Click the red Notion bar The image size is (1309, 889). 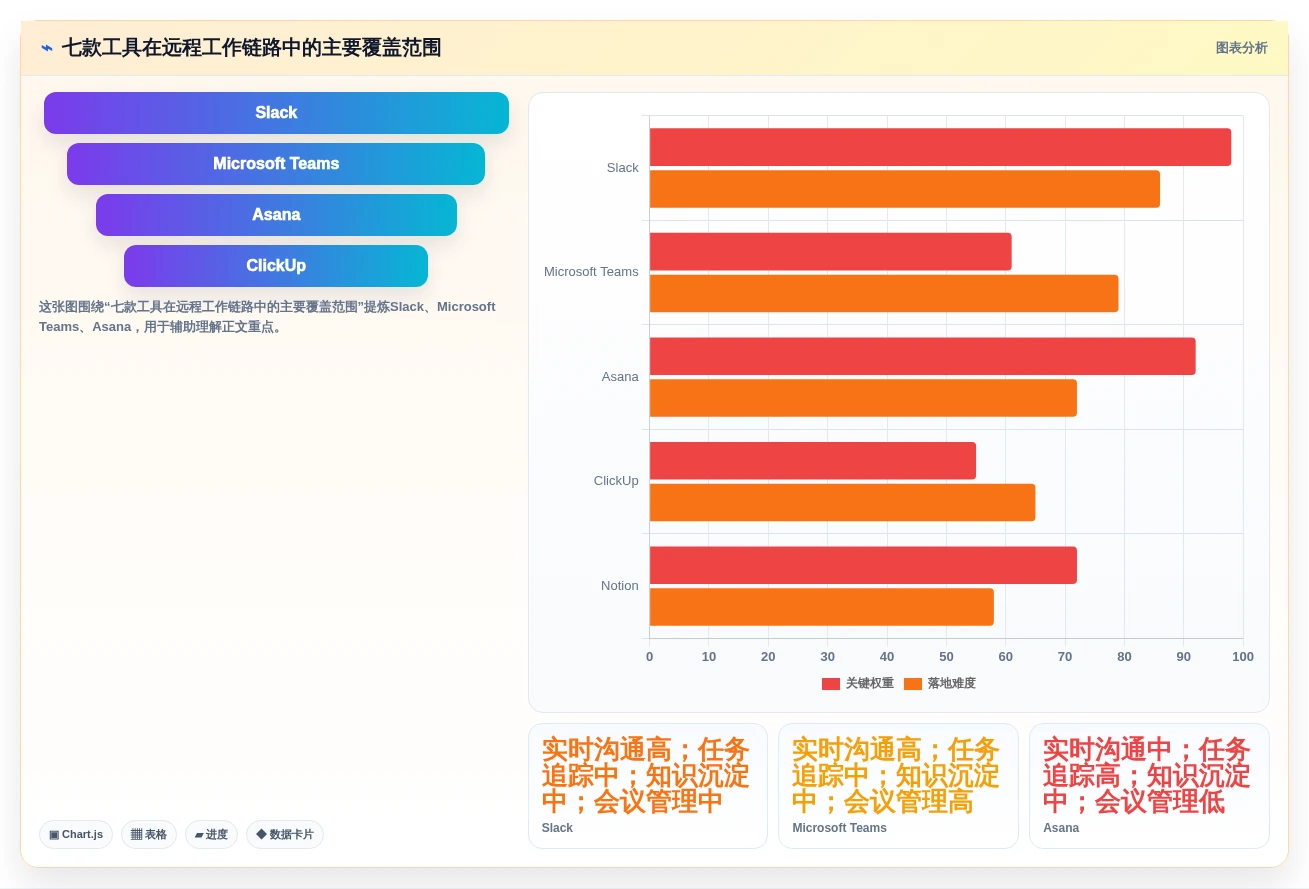[863, 565]
